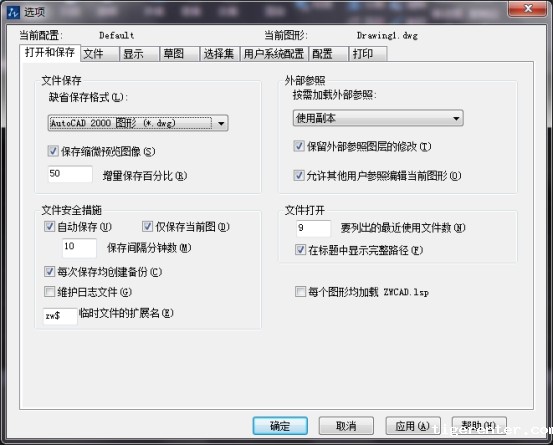The height and width of the screenshot is (446, 554).
Task: Enable 维护日志文件 checkbox
Action: 49,292
